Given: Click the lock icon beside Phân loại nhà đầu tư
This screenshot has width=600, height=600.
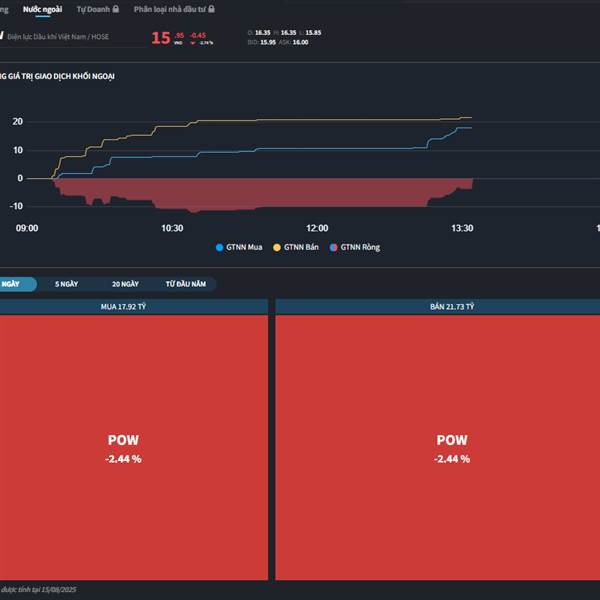Looking at the screenshot, I should (x=211, y=9).
